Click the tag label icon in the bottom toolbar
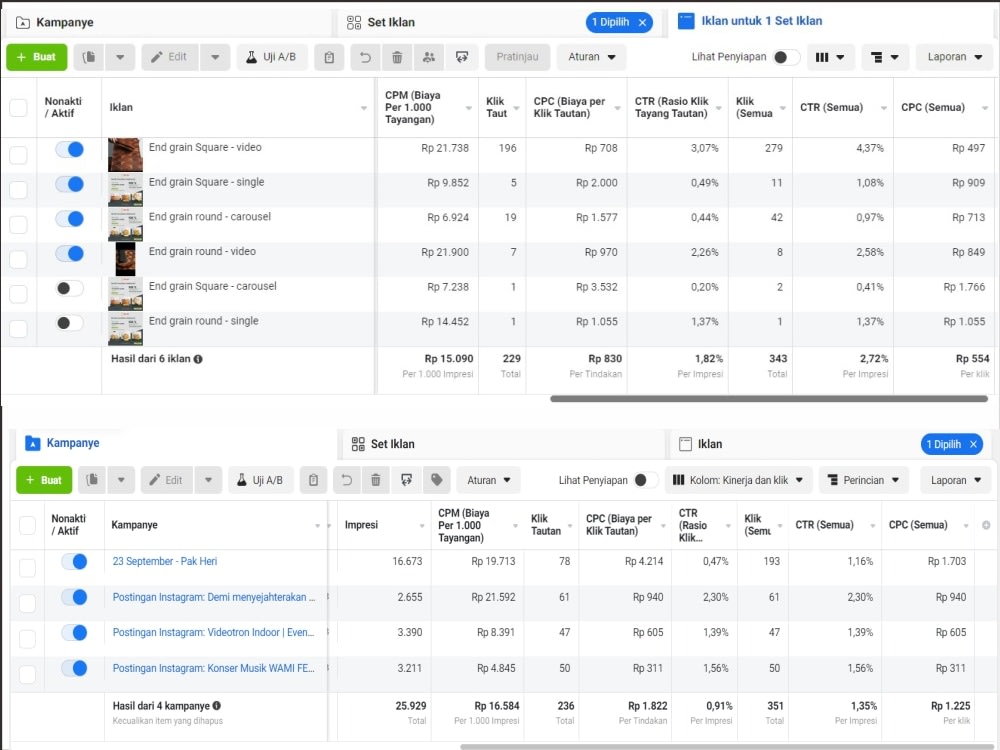 coord(437,480)
